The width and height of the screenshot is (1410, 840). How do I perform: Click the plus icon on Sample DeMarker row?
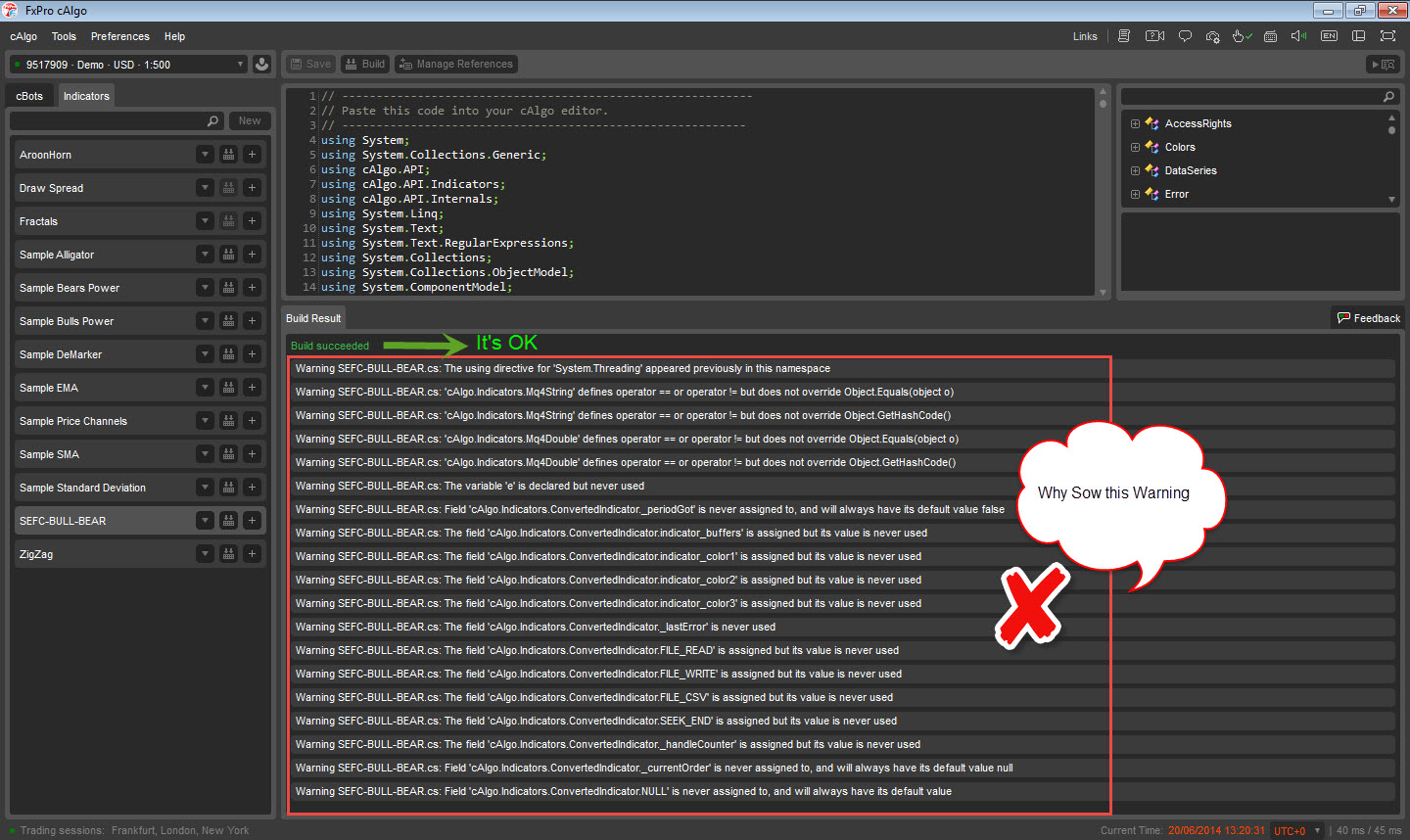coord(252,354)
